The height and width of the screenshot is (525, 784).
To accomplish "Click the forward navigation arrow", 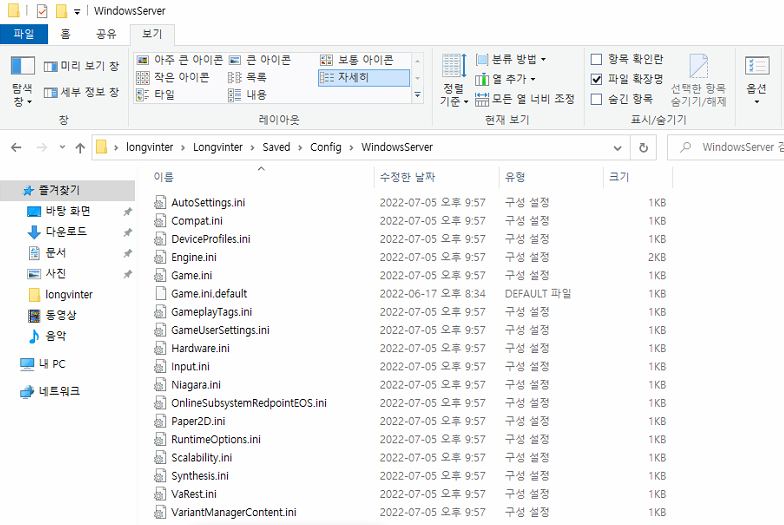I will click(x=42, y=148).
